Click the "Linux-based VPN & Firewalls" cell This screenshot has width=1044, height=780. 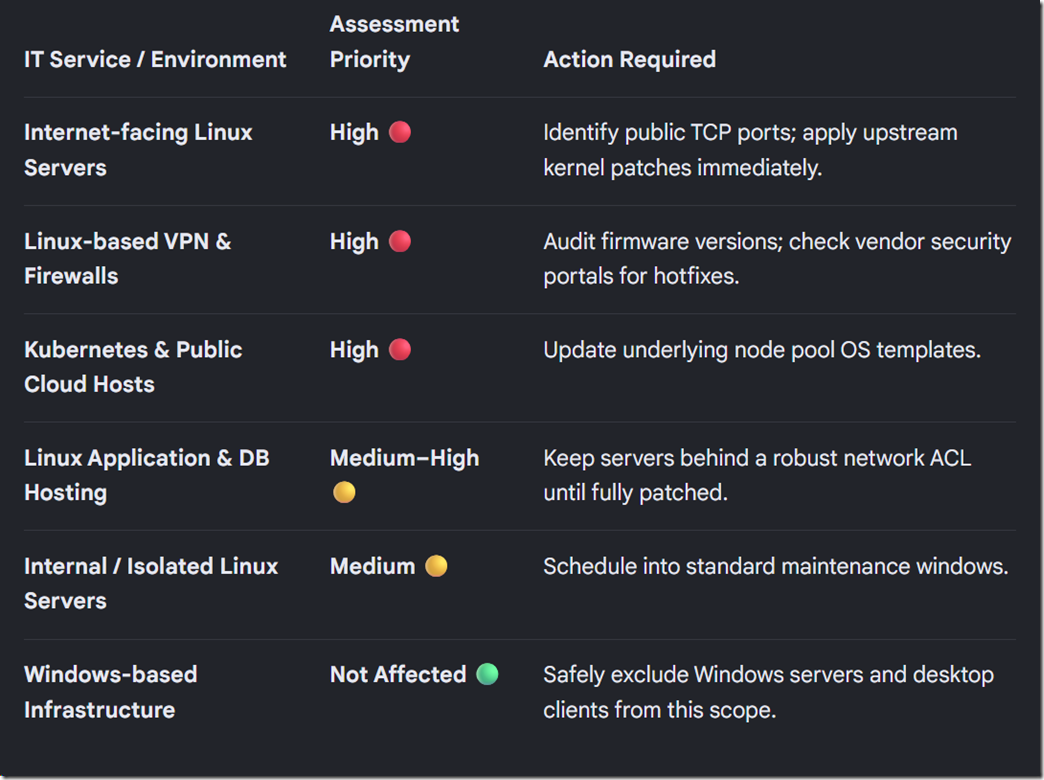(128, 258)
